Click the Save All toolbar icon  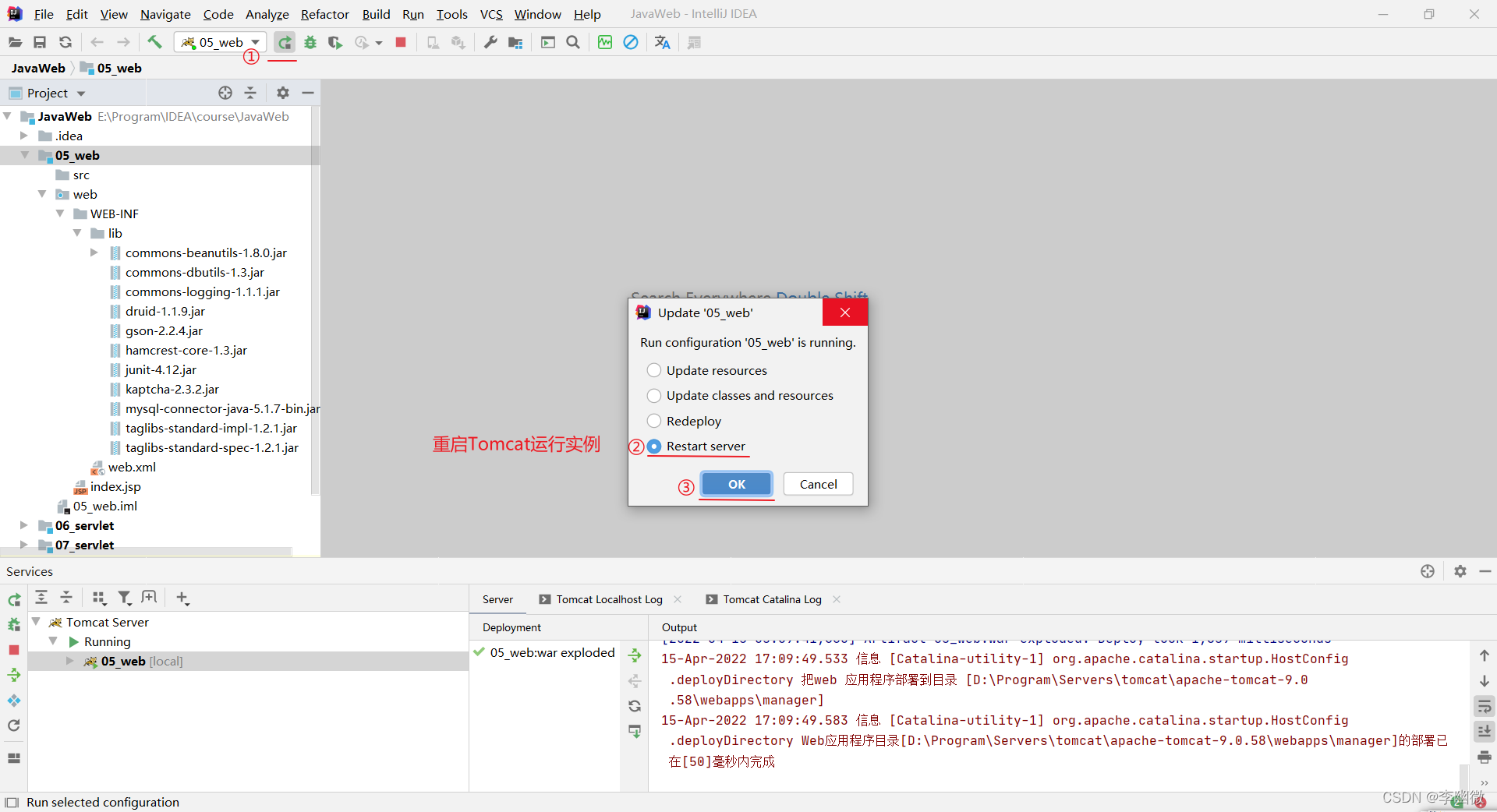pos(40,42)
